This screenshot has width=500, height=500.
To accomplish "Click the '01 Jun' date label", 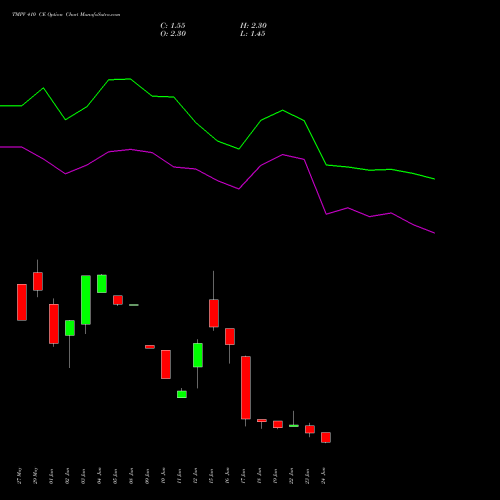I will (51, 476).
